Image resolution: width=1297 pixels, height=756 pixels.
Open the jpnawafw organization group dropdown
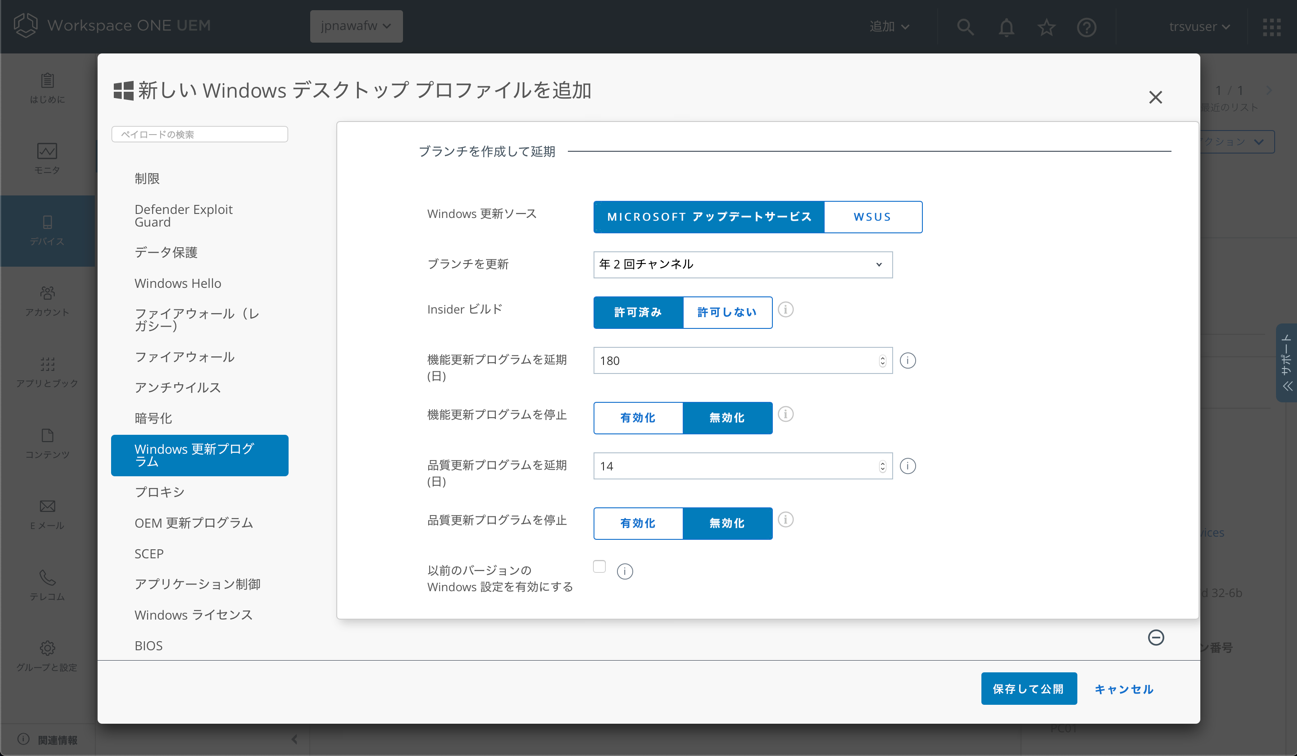coord(357,26)
